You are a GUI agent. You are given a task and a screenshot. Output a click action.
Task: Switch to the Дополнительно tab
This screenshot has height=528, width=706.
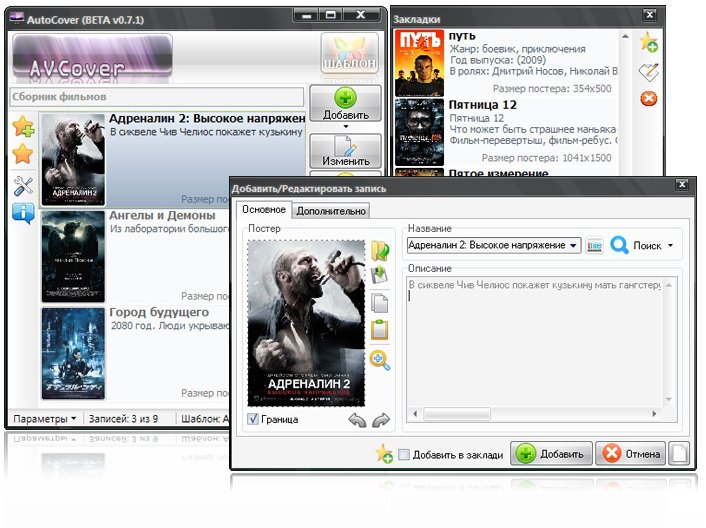[332, 211]
